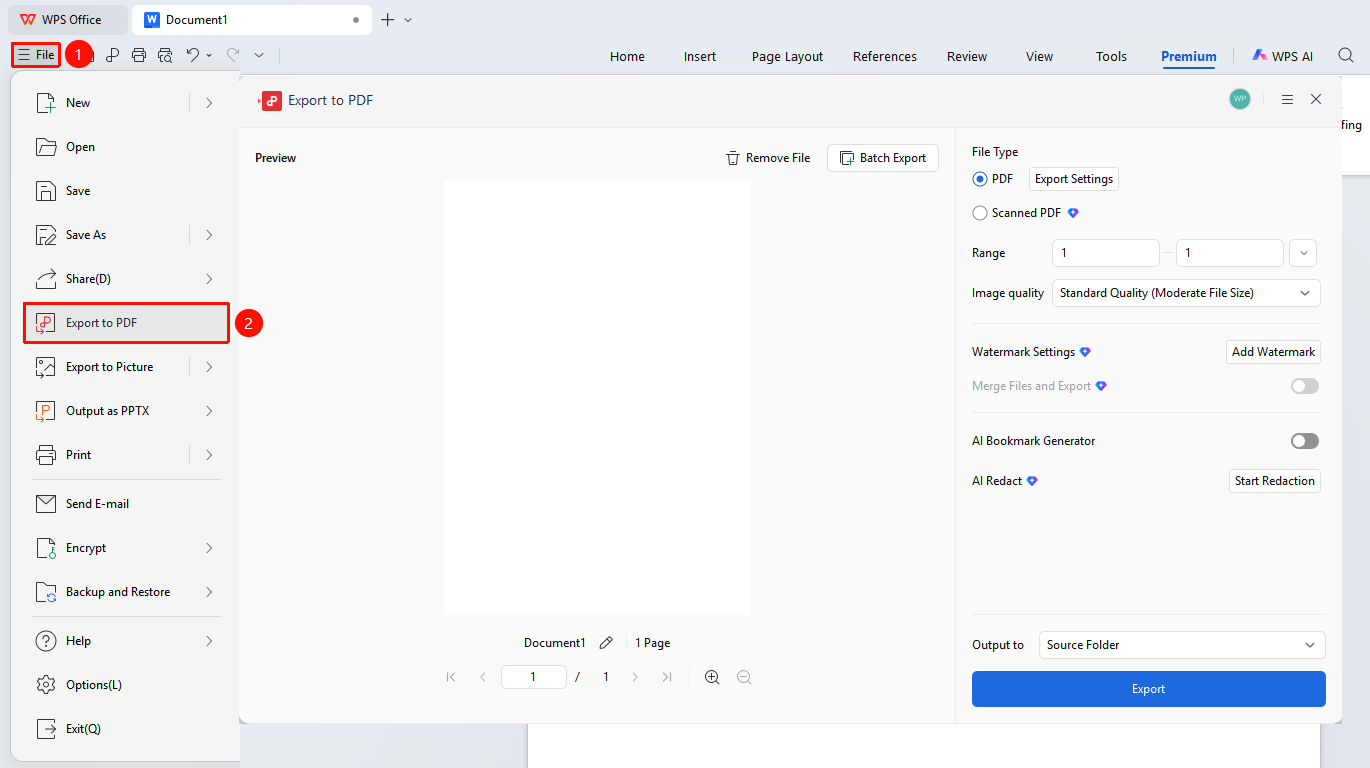1370x768 pixels.
Task: Open the Output to Source Folder dropdown
Action: (x=1182, y=645)
